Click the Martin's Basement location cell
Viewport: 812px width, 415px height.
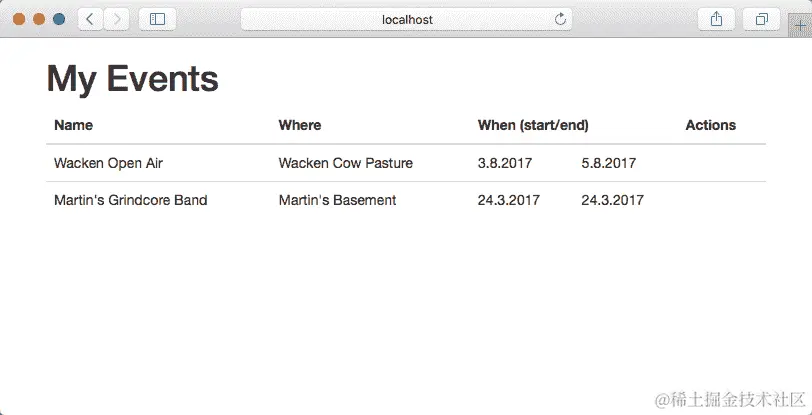pyautogui.click(x=337, y=200)
